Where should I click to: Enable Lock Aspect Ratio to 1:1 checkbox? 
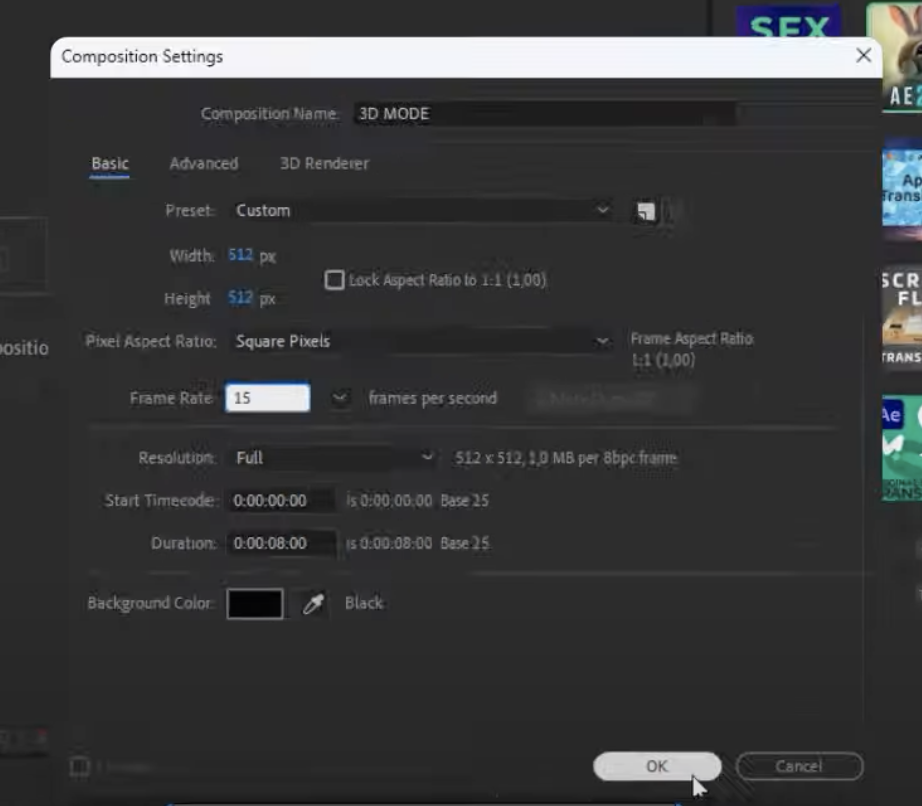pos(334,280)
